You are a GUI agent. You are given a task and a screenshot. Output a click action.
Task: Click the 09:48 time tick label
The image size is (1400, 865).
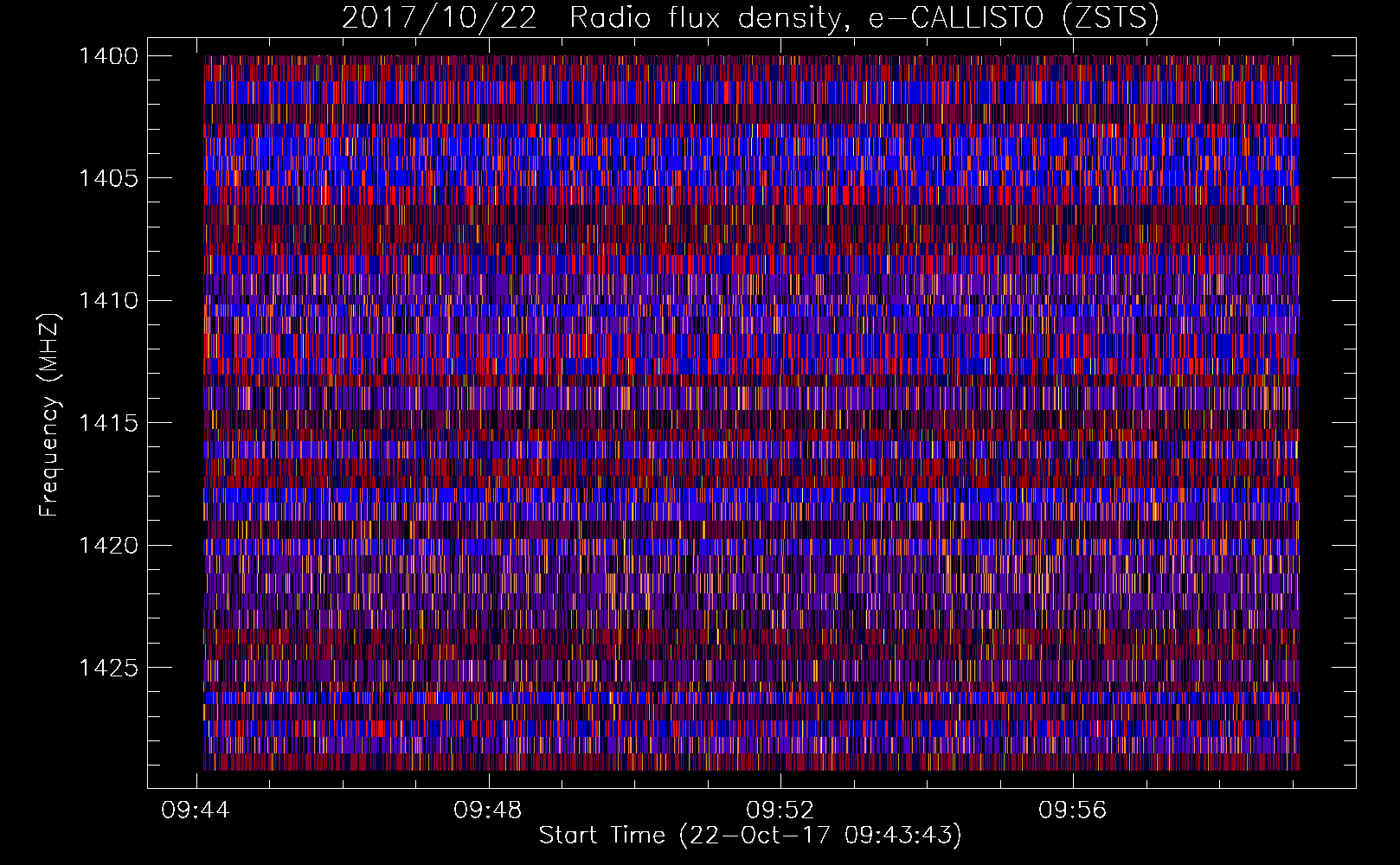pos(488,810)
